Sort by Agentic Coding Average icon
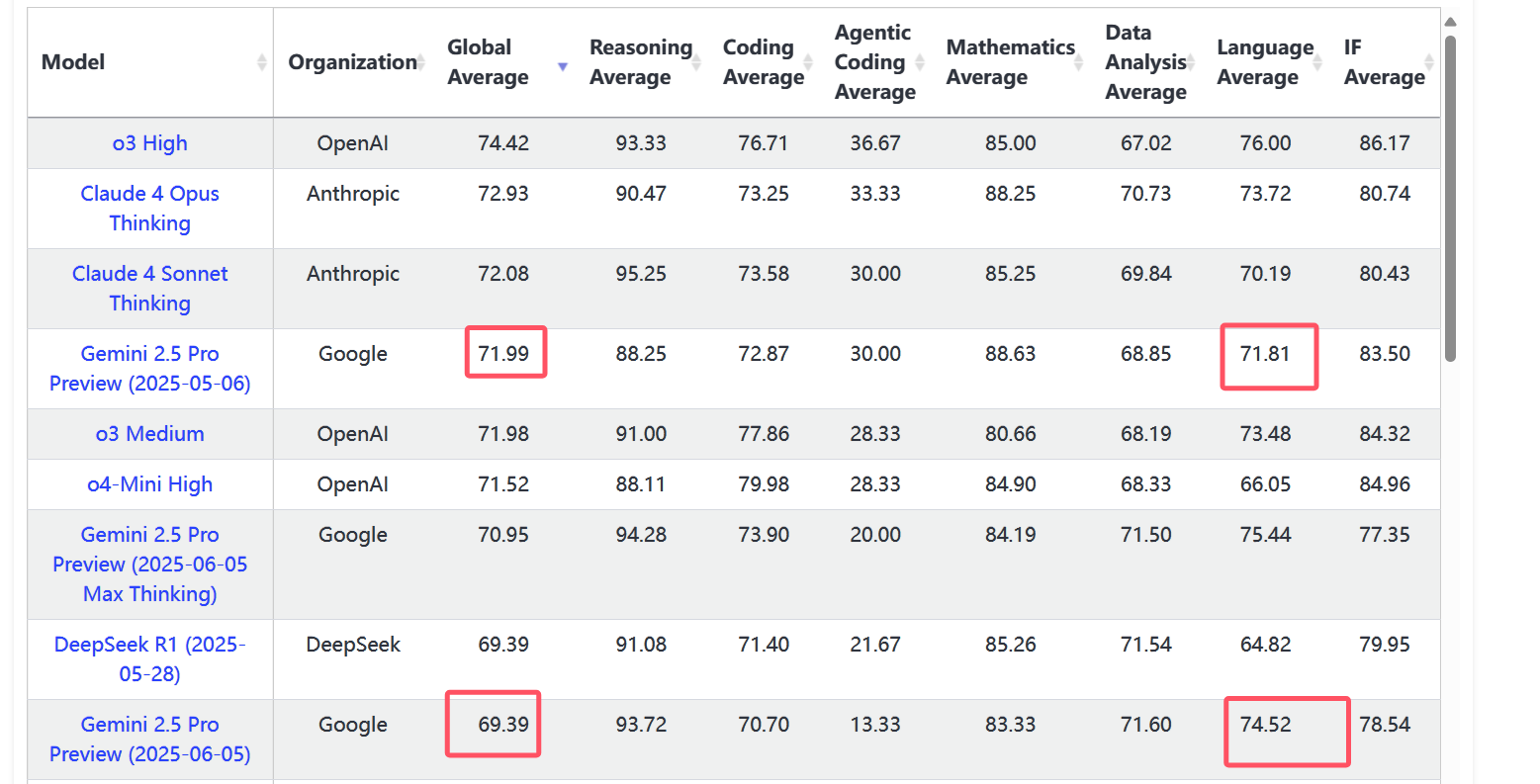 tap(920, 62)
